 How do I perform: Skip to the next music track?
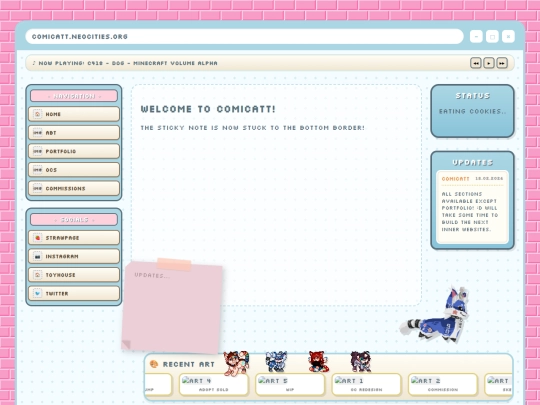[502, 63]
